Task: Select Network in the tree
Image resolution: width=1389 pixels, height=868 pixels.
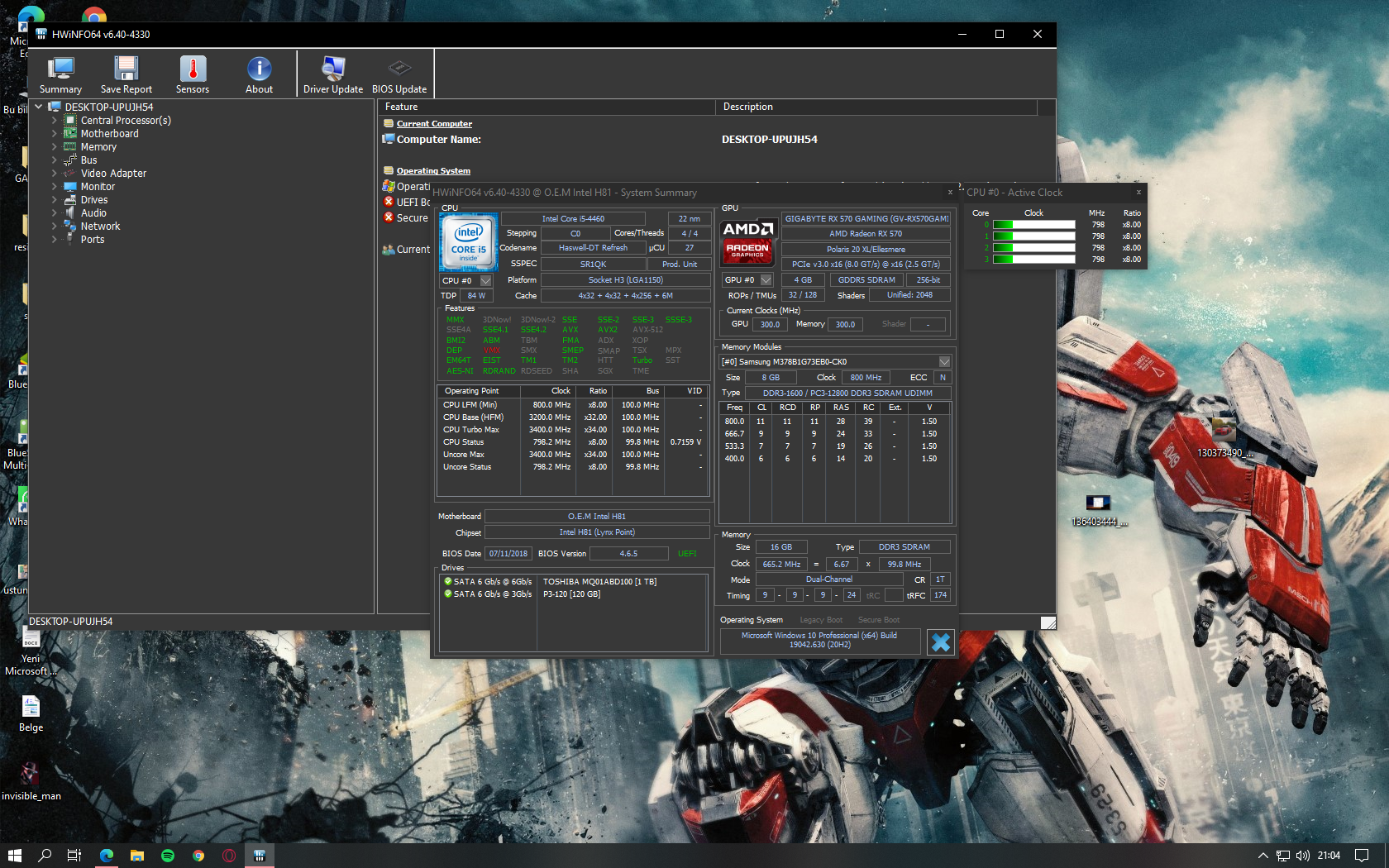Action: coord(100,227)
